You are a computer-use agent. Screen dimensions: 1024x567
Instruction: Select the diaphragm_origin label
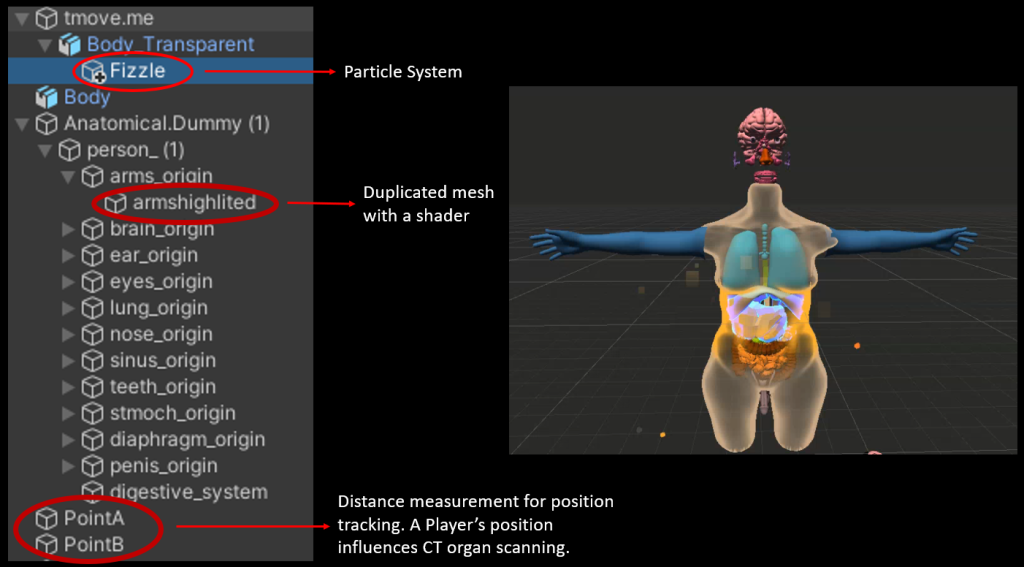tap(187, 440)
